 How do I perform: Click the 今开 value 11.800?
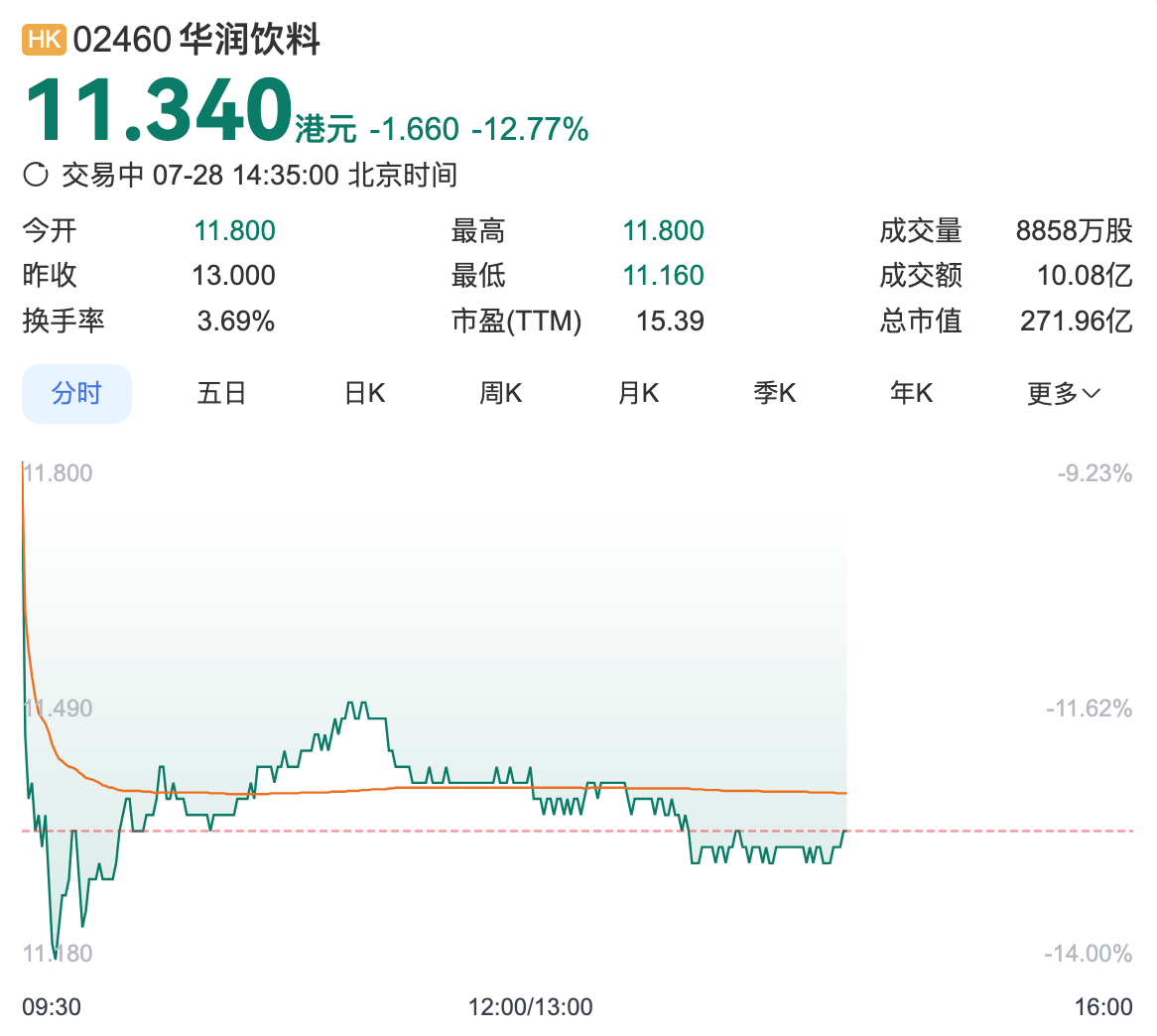(x=234, y=231)
